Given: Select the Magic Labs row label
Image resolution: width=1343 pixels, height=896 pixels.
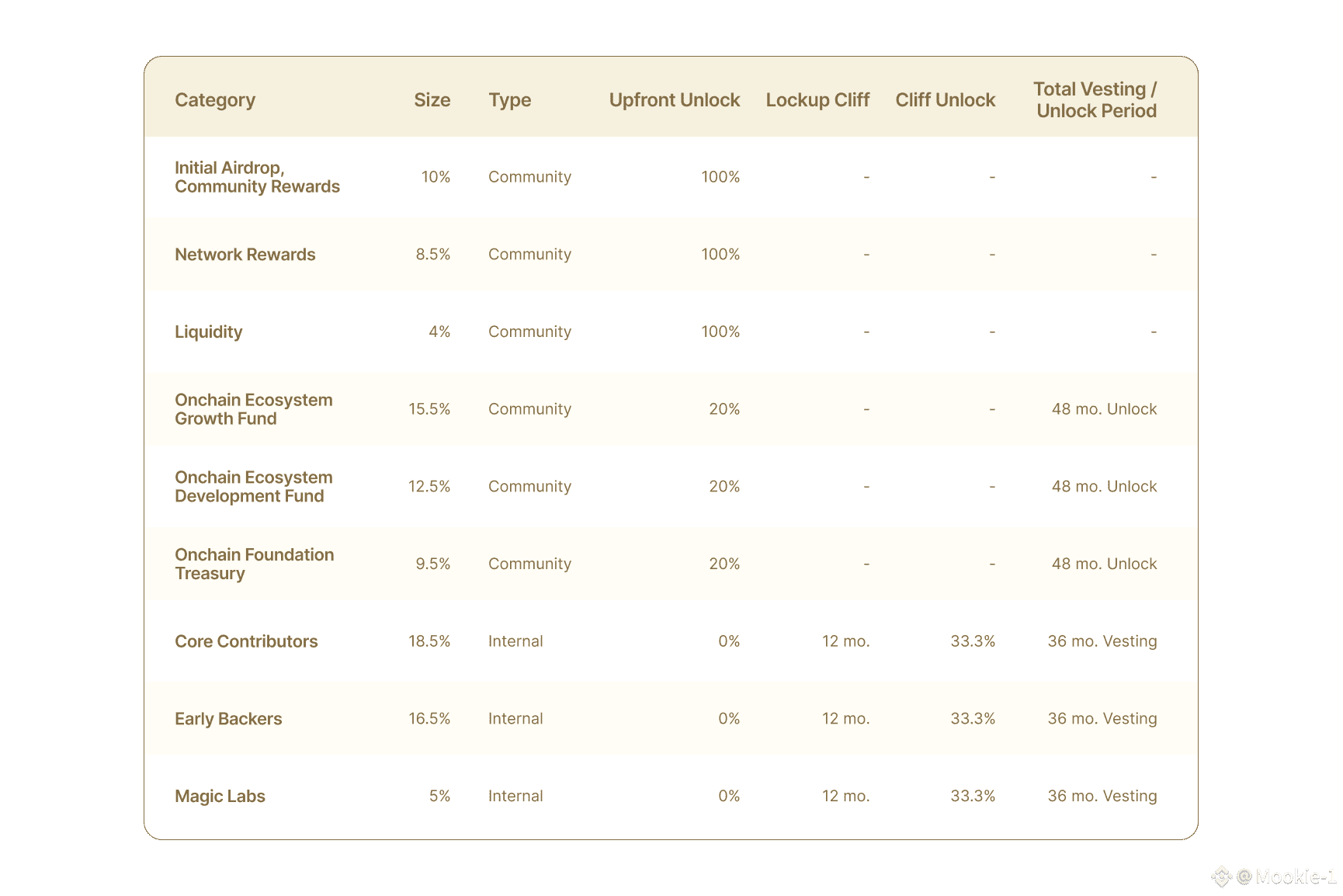Looking at the screenshot, I should click(x=220, y=797).
